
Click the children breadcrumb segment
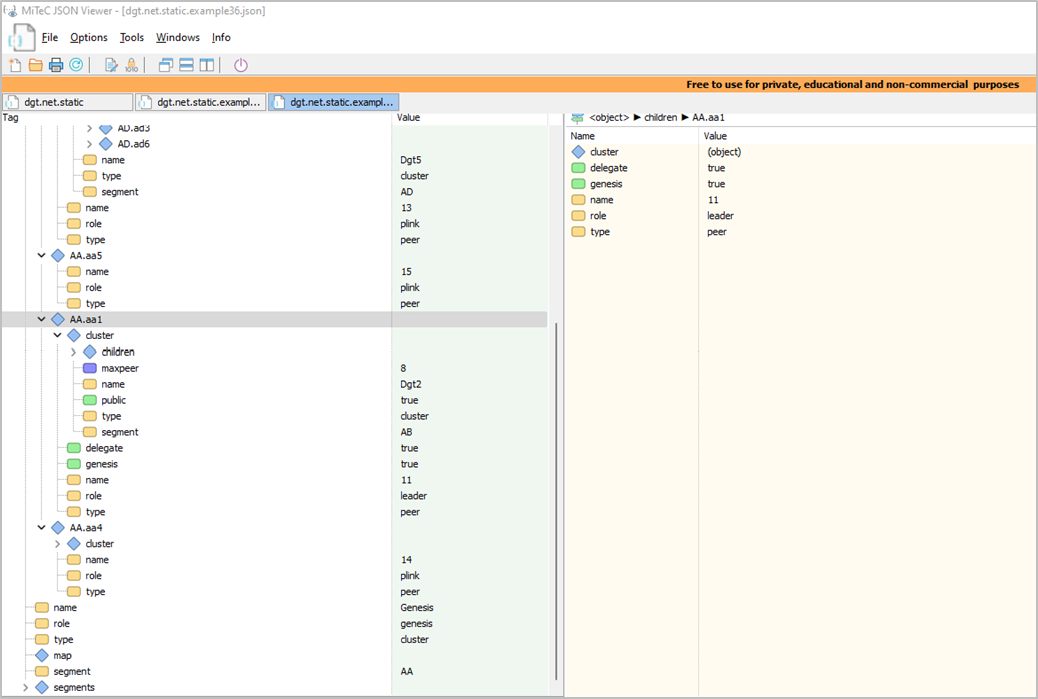point(661,118)
